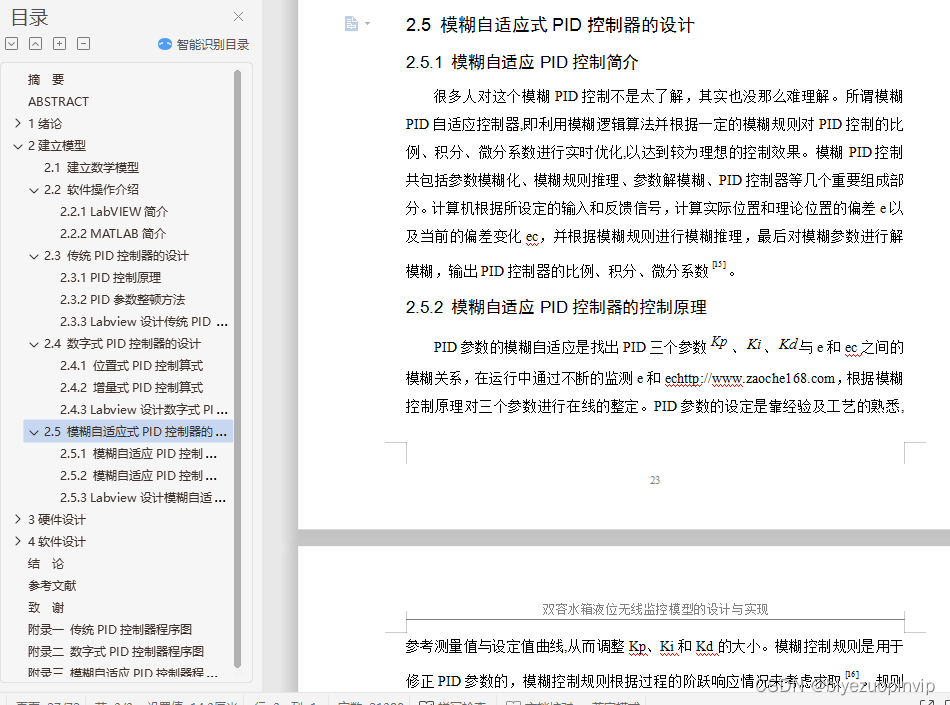Run 智能识别目录 smart outline detection

click(x=204, y=44)
